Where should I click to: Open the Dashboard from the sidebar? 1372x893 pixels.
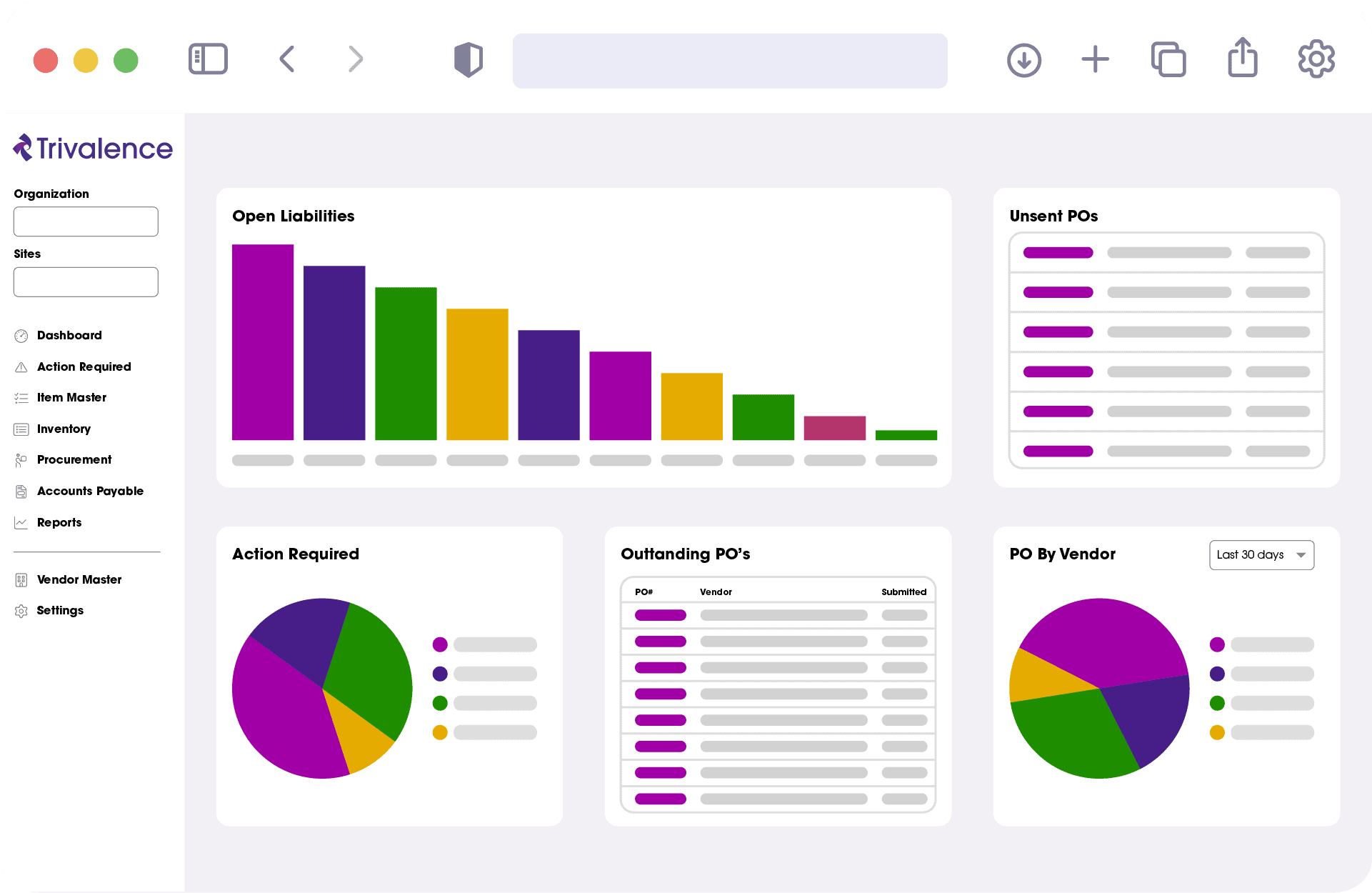(x=69, y=335)
